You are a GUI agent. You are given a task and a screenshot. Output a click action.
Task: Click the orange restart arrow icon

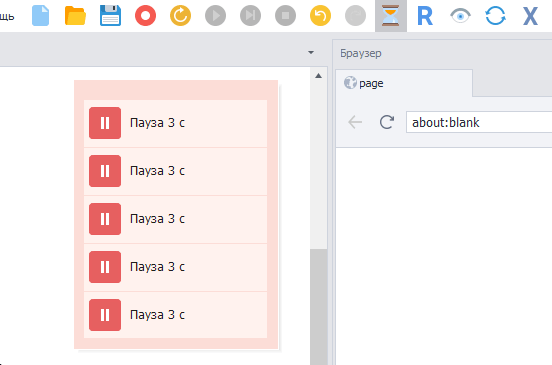coord(180,16)
